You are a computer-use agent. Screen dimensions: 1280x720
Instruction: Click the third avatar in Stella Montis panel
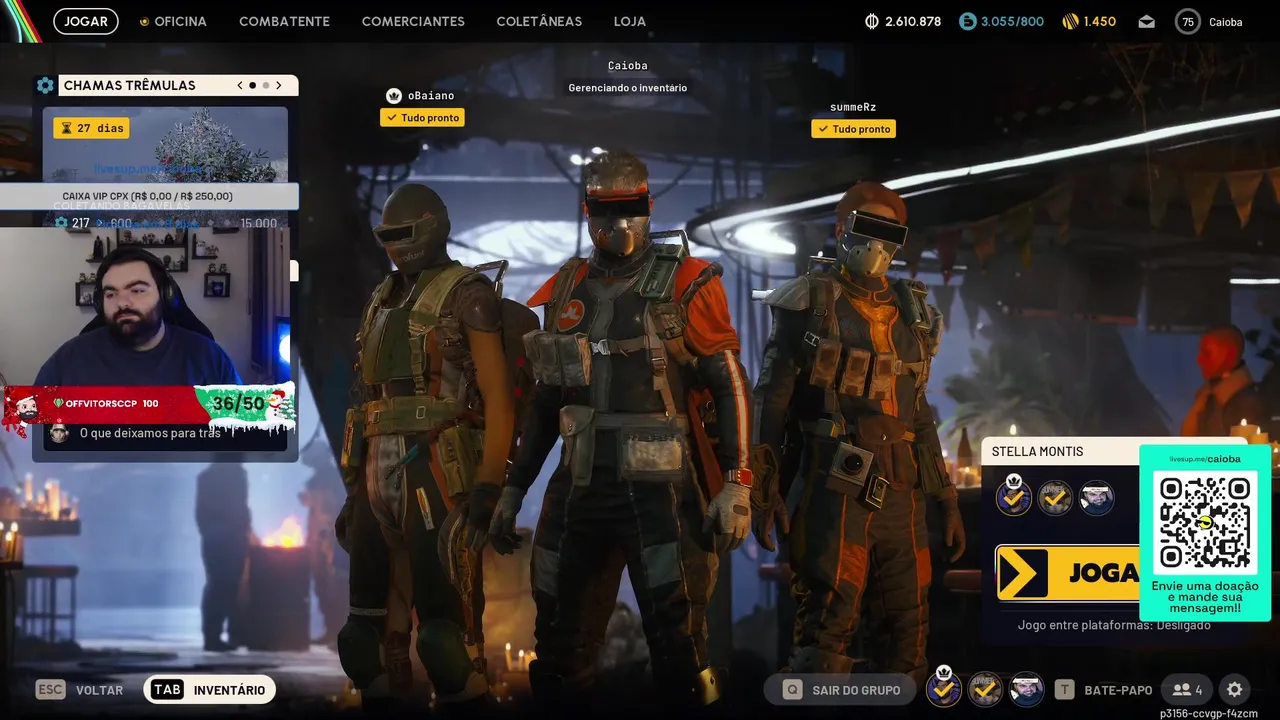(1096, 497)
